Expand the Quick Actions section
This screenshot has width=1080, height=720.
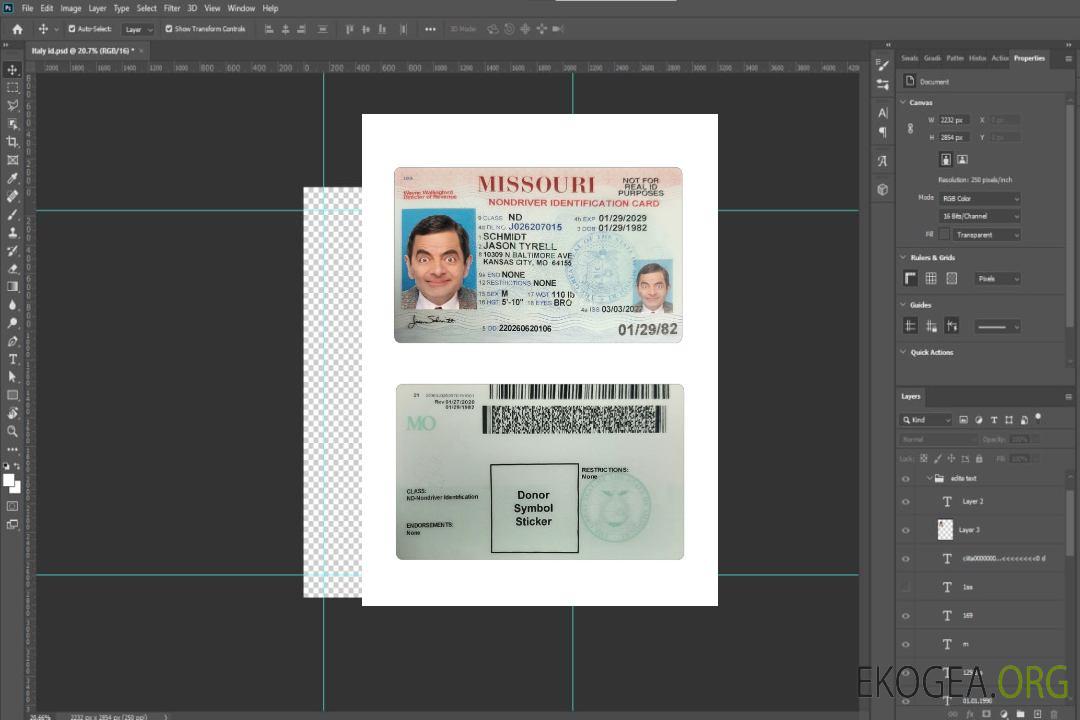click(903, 352)
